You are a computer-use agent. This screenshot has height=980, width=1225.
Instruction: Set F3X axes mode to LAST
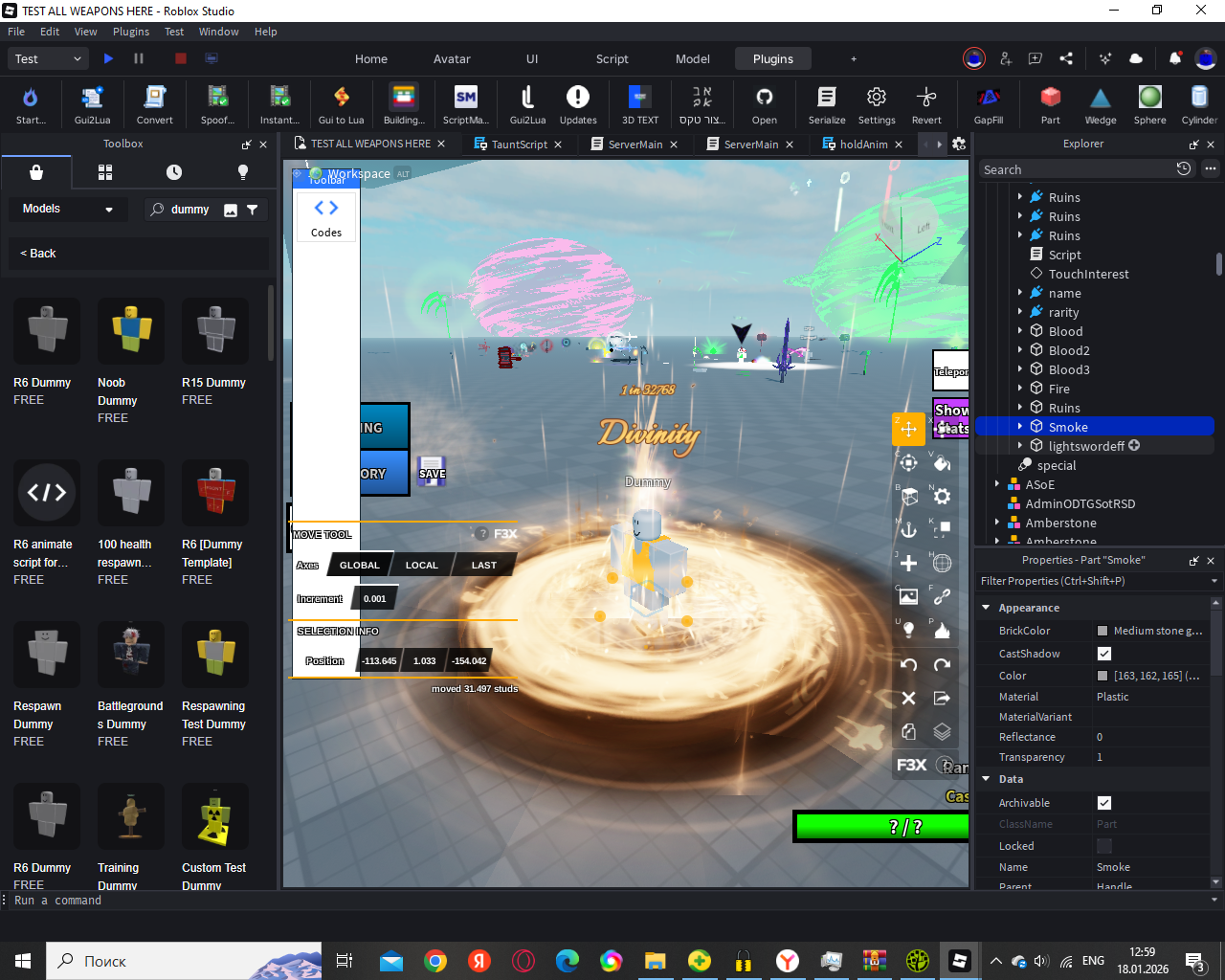point(484,566)
